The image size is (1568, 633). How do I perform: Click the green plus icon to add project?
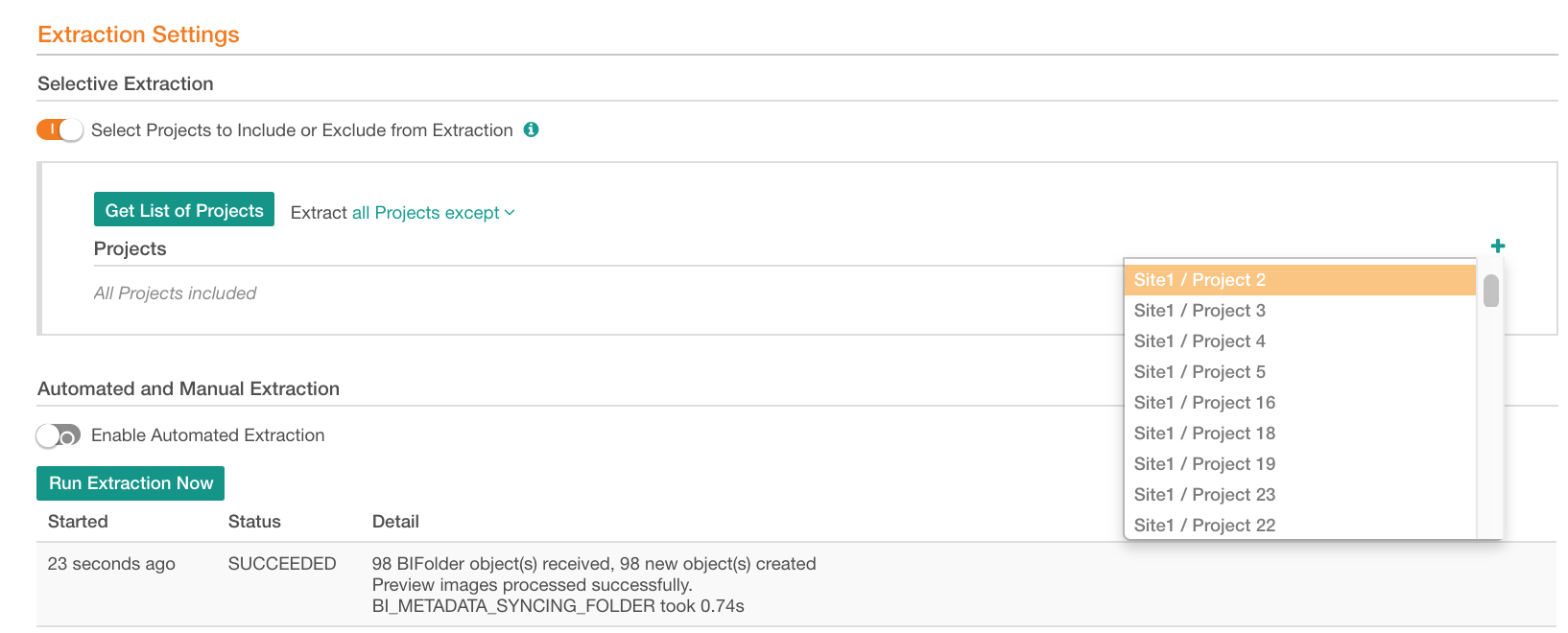click(x=1497, y=246)
